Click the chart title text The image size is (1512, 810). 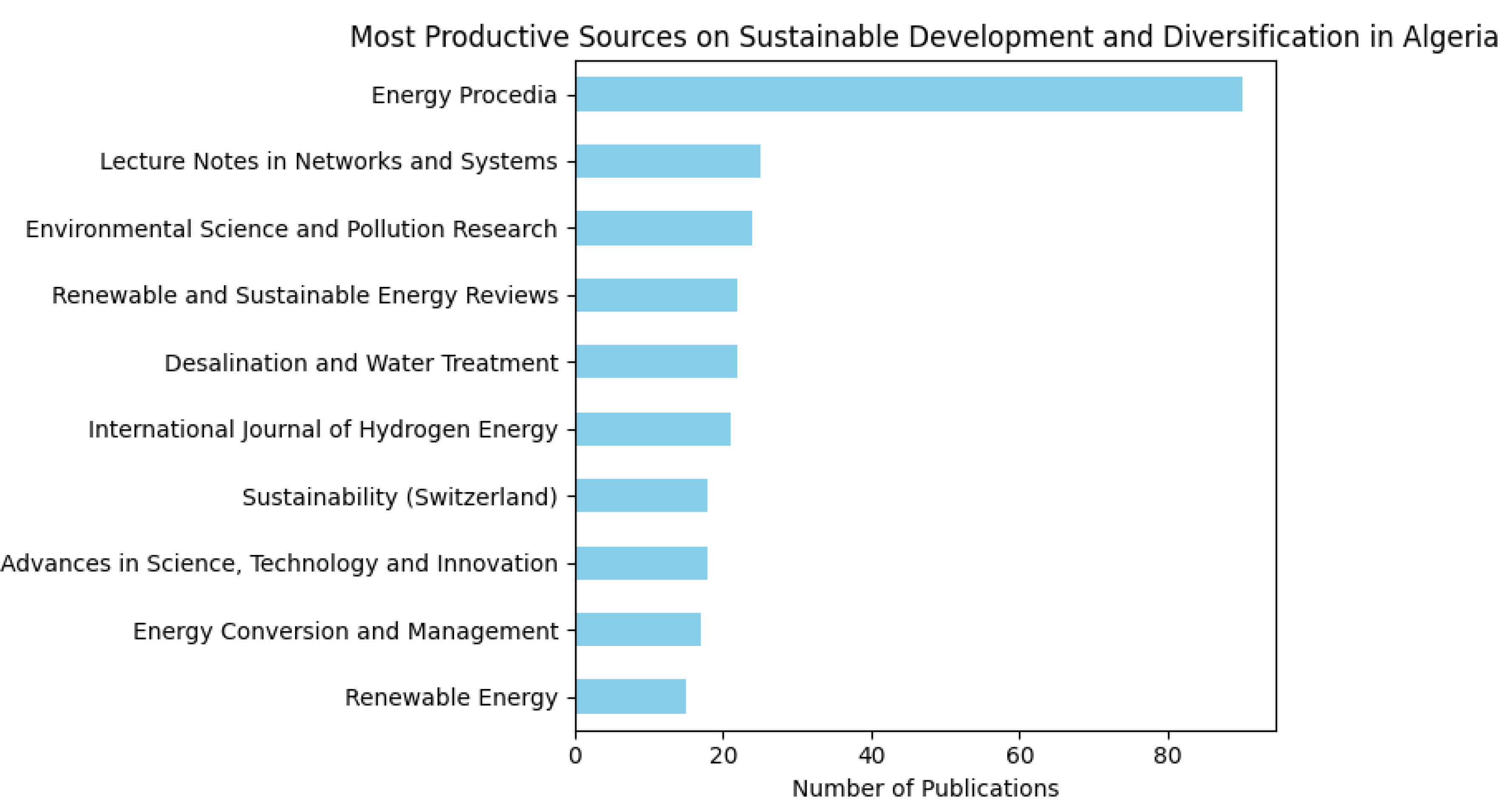pyautogui.click(x=924, y=37)
